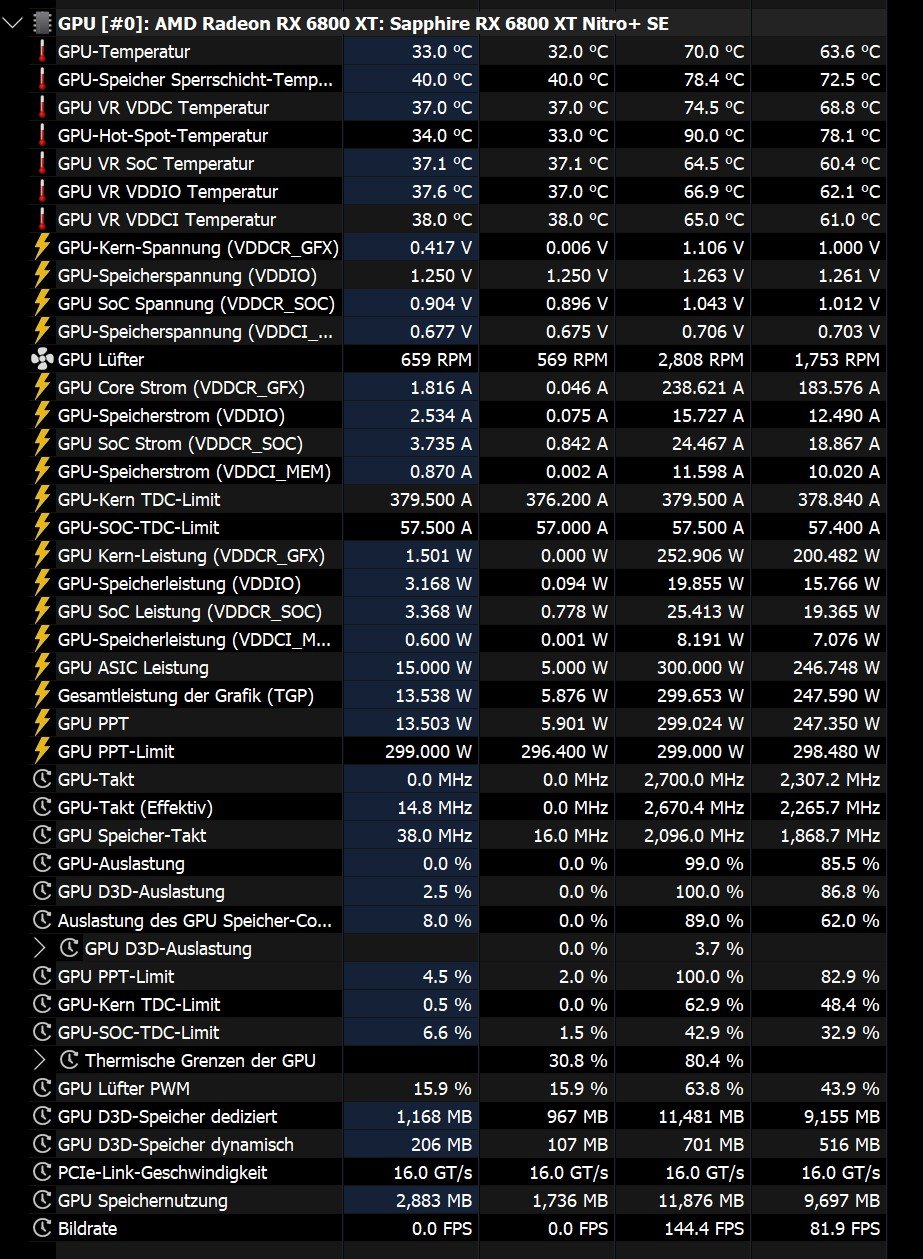Click clock icon beside GPU Speicher-Takt
This screenshot has width=923, height=1259.
tap(42, 835)
